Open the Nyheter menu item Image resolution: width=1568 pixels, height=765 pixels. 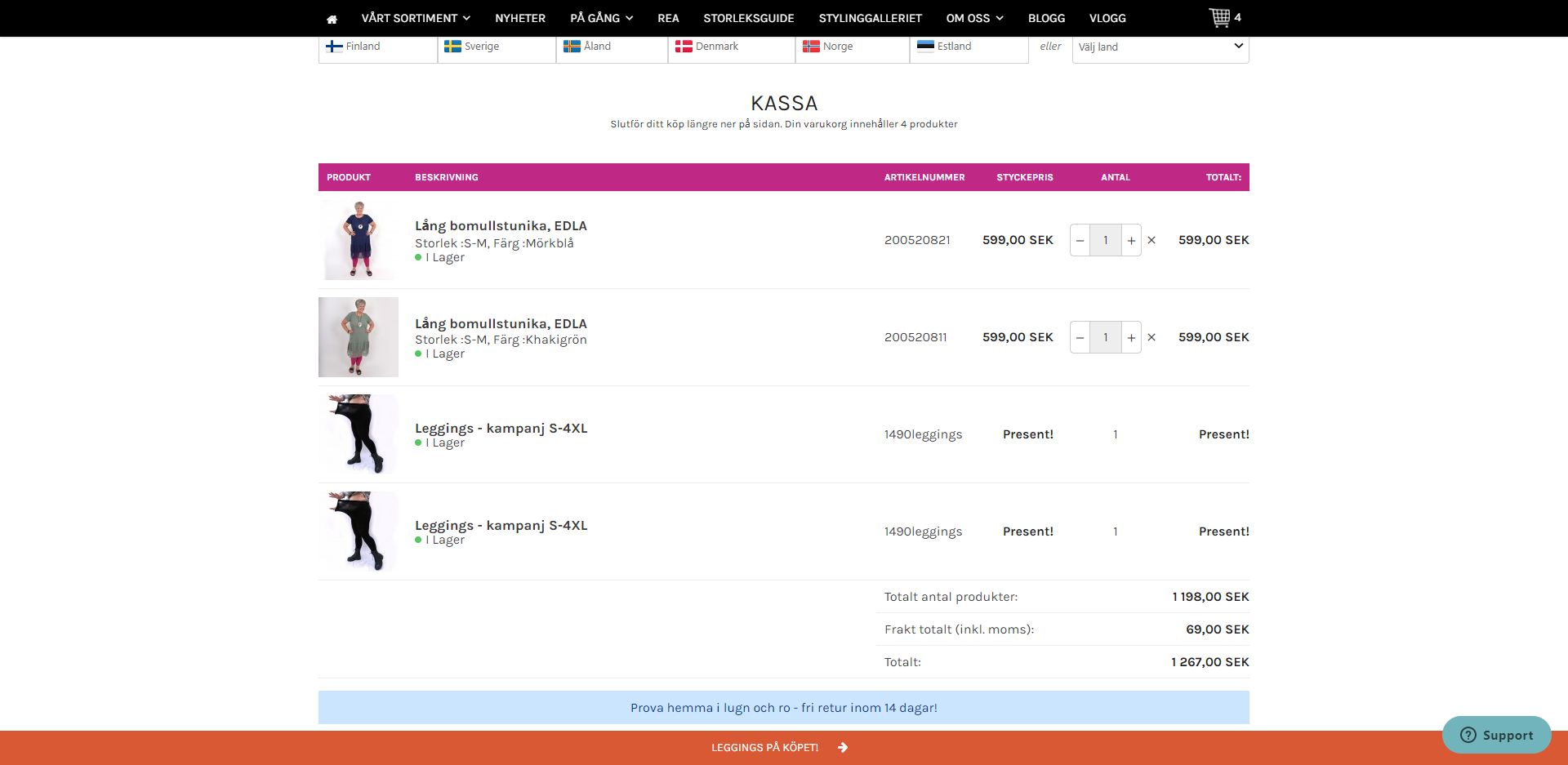(520, 18)
